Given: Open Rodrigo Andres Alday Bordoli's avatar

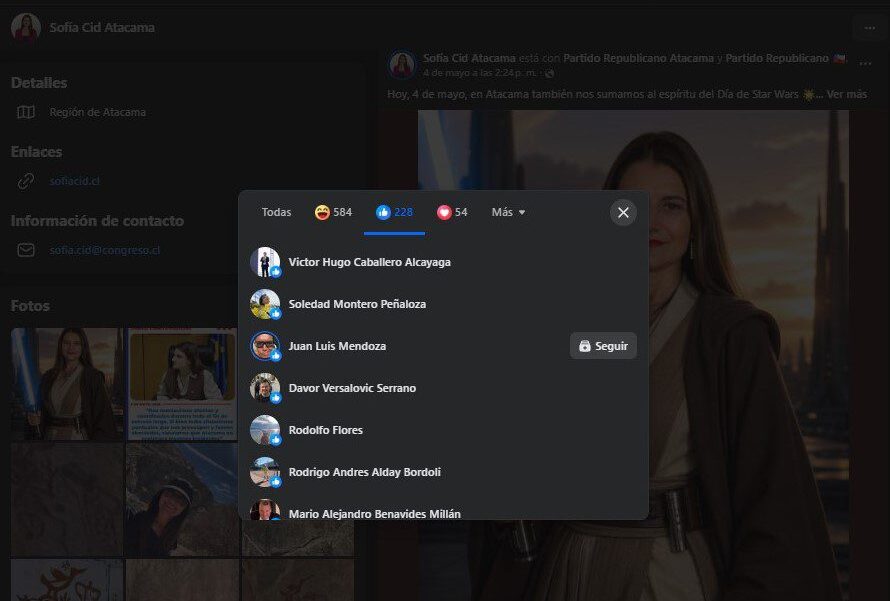Looking at the screenshot, I should coord(265,472).
